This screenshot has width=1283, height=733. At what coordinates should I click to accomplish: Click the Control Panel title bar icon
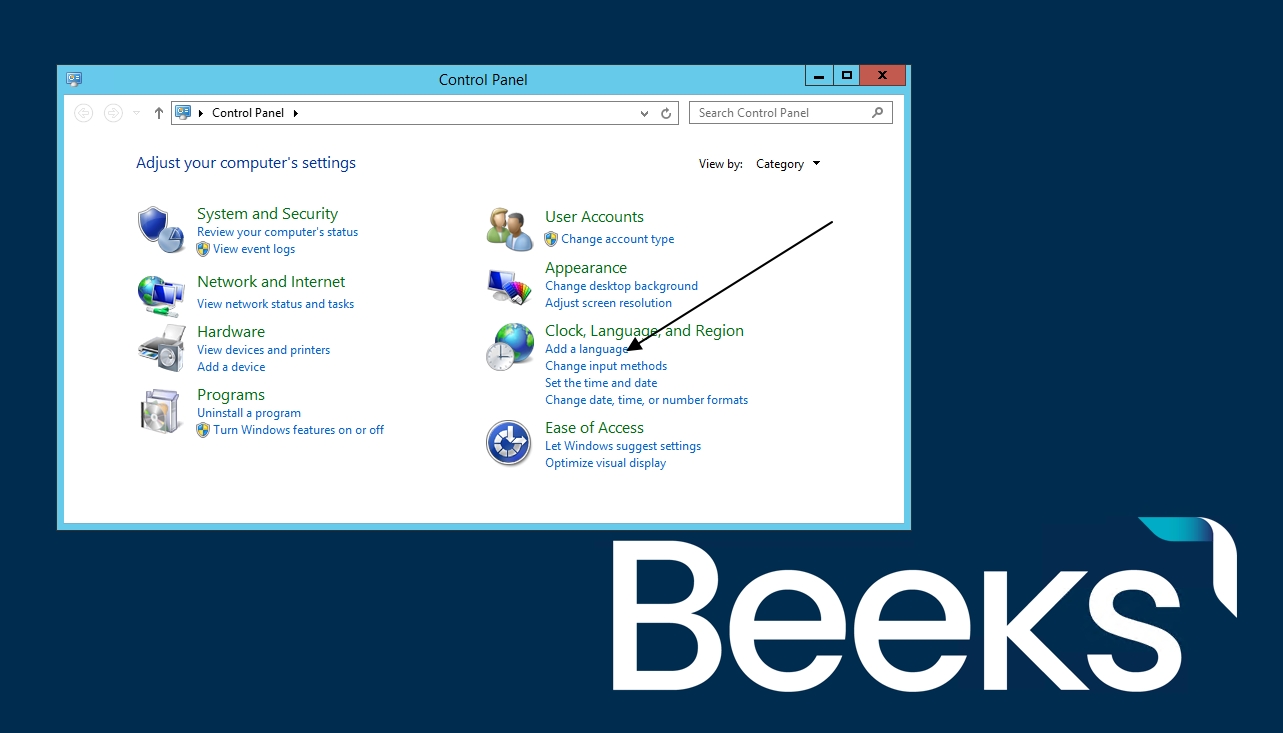(x=74, y=79)
